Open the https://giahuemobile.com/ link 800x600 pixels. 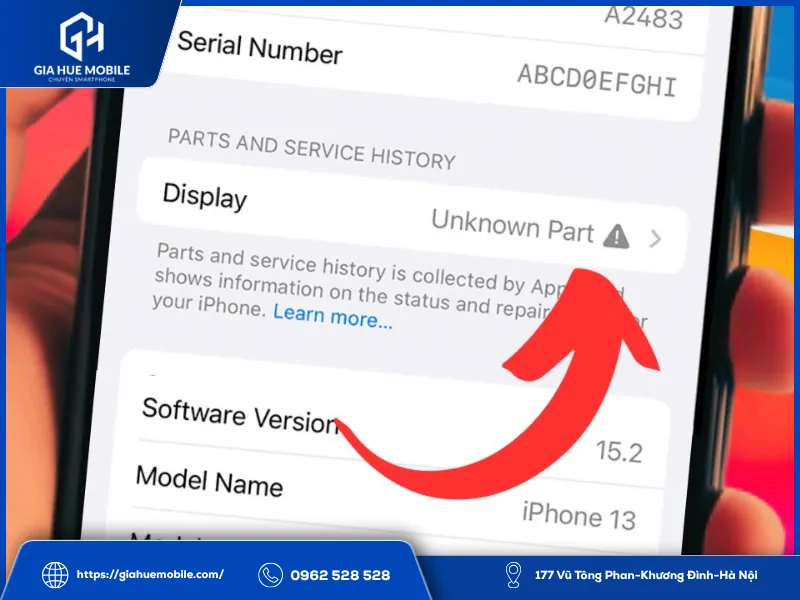(x=150, y=574)
